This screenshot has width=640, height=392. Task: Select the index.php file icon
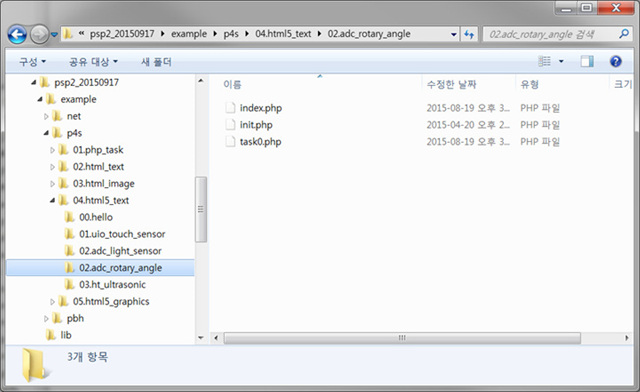(x=231, y=108)
